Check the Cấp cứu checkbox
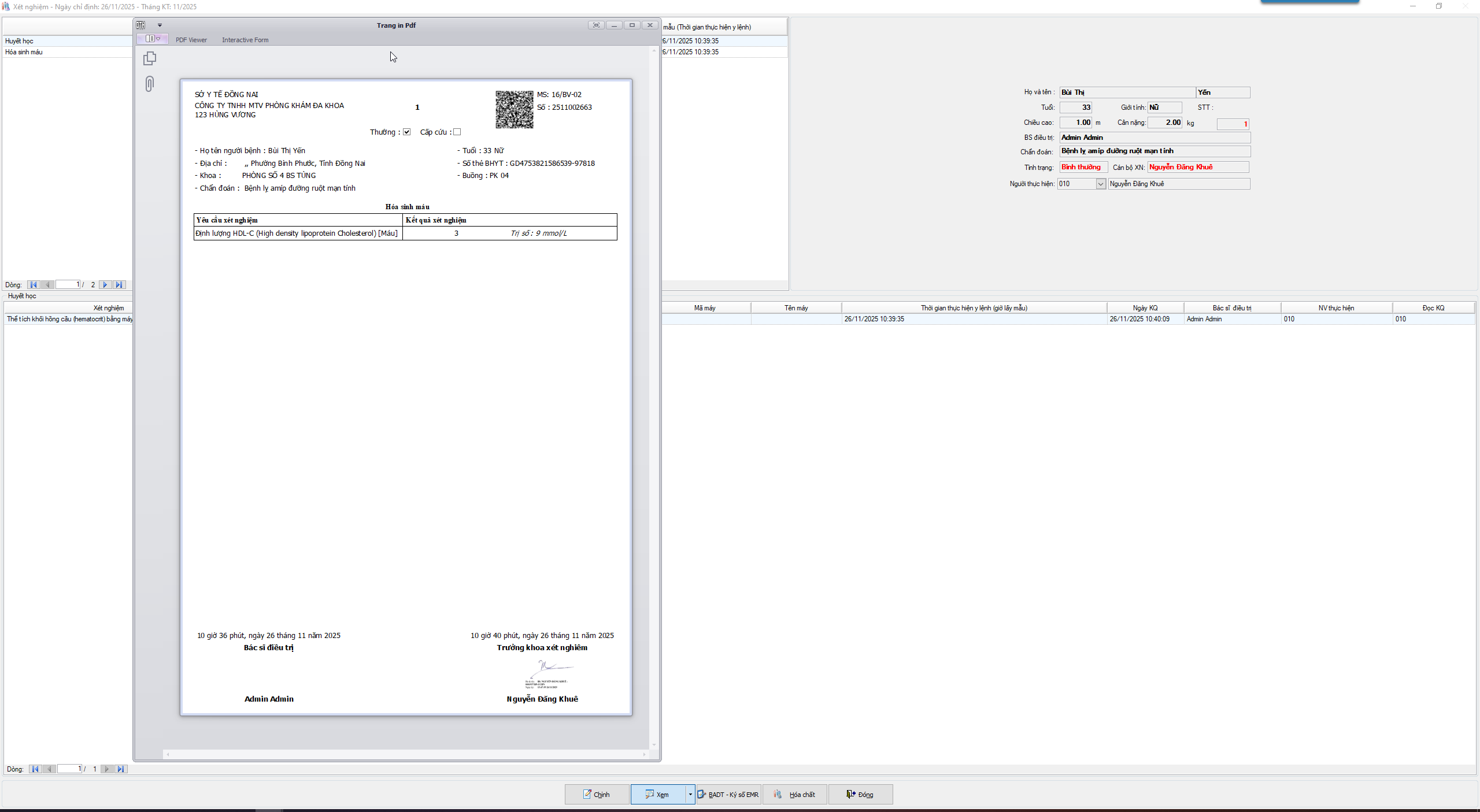 click(457, 132)
